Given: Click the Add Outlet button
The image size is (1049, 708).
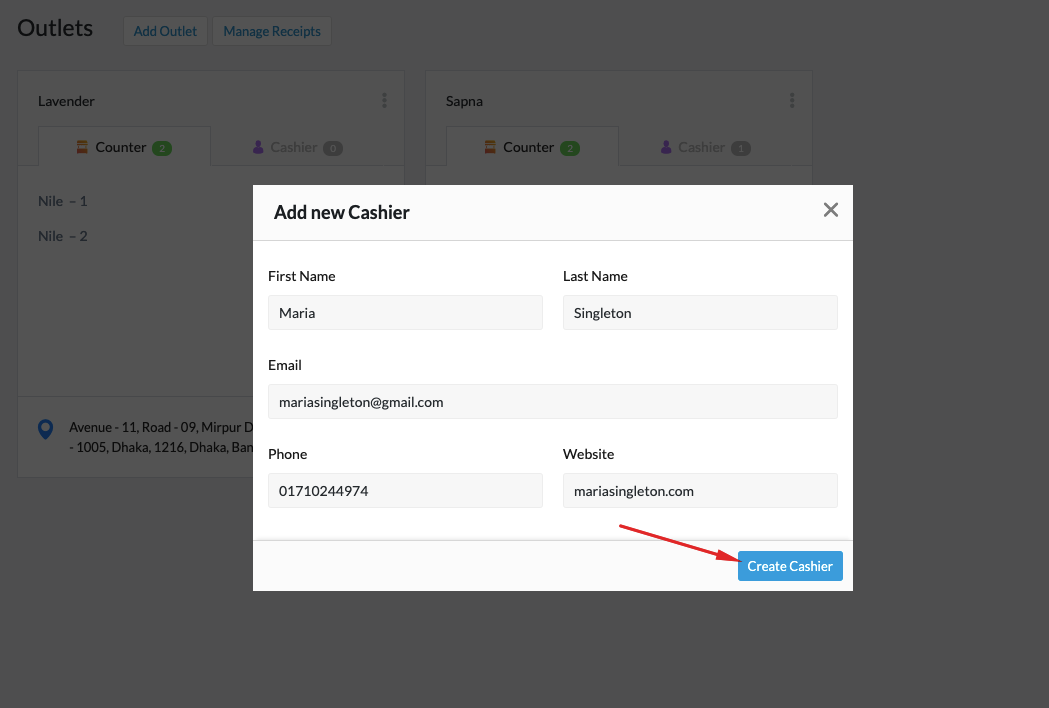Looking at the screenshot, I should (165, 31).
